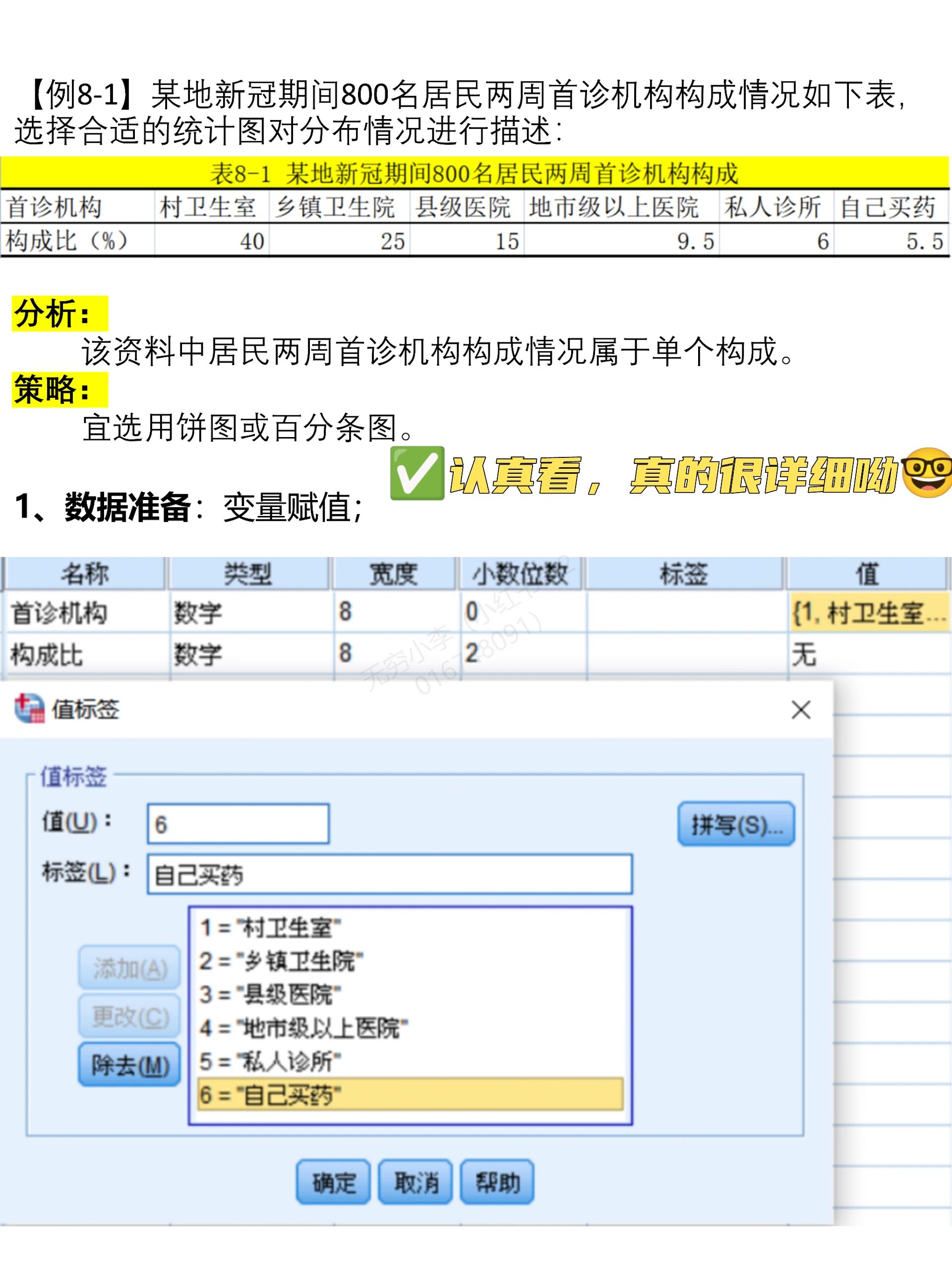Click the 宽度 column header

394,573
